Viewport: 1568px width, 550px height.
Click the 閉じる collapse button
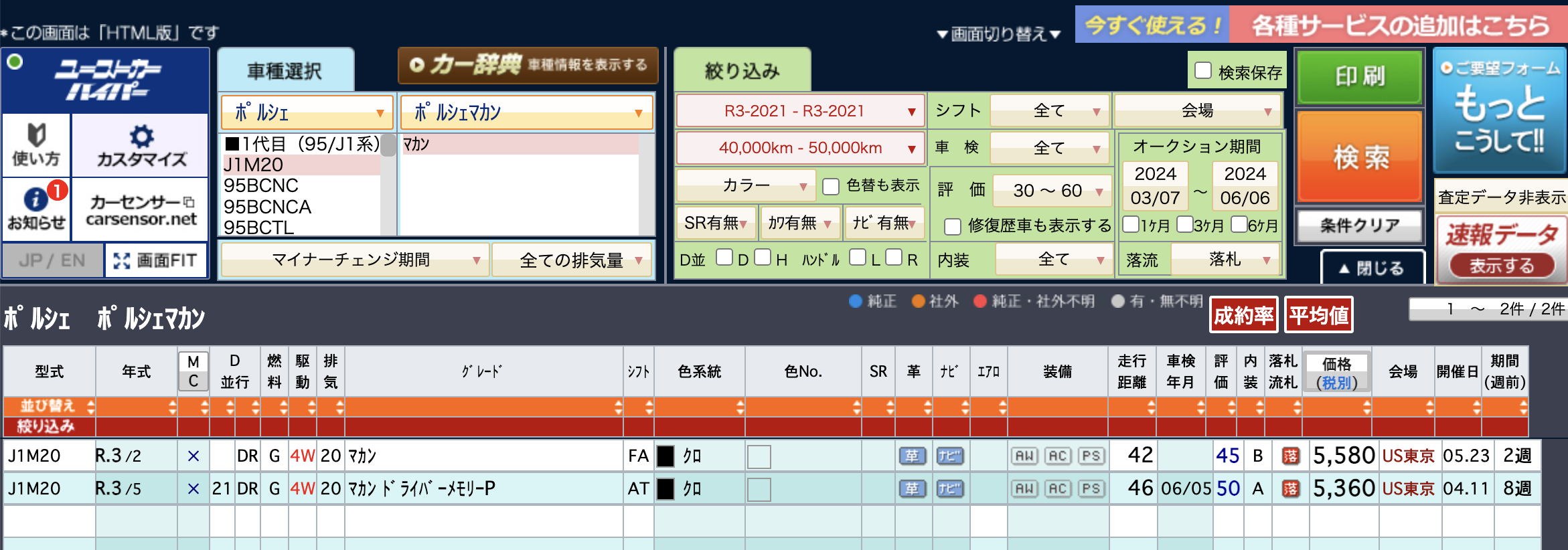[x=1372, y=268]
